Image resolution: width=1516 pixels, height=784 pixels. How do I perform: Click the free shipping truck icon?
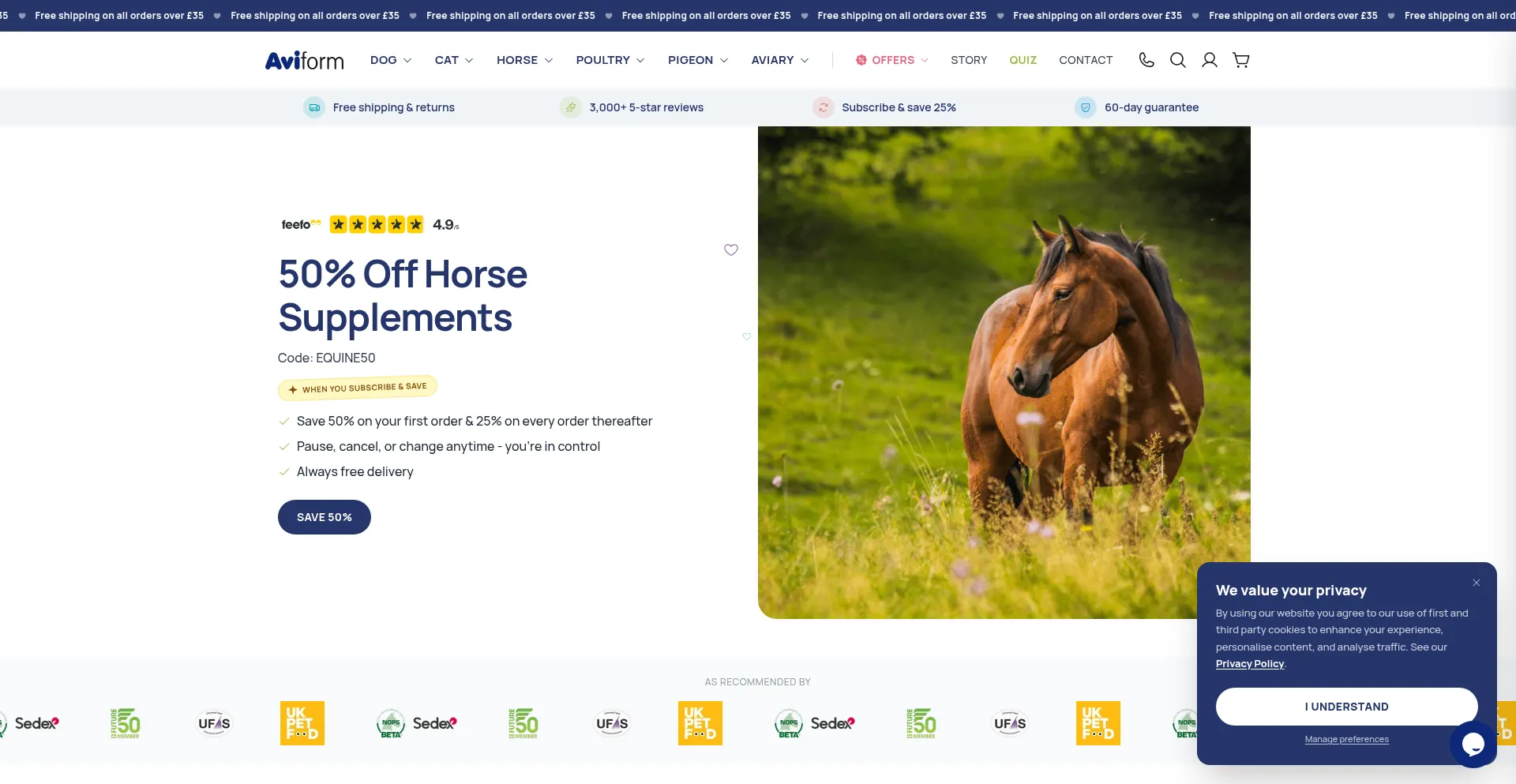click(x=314, y=107)
